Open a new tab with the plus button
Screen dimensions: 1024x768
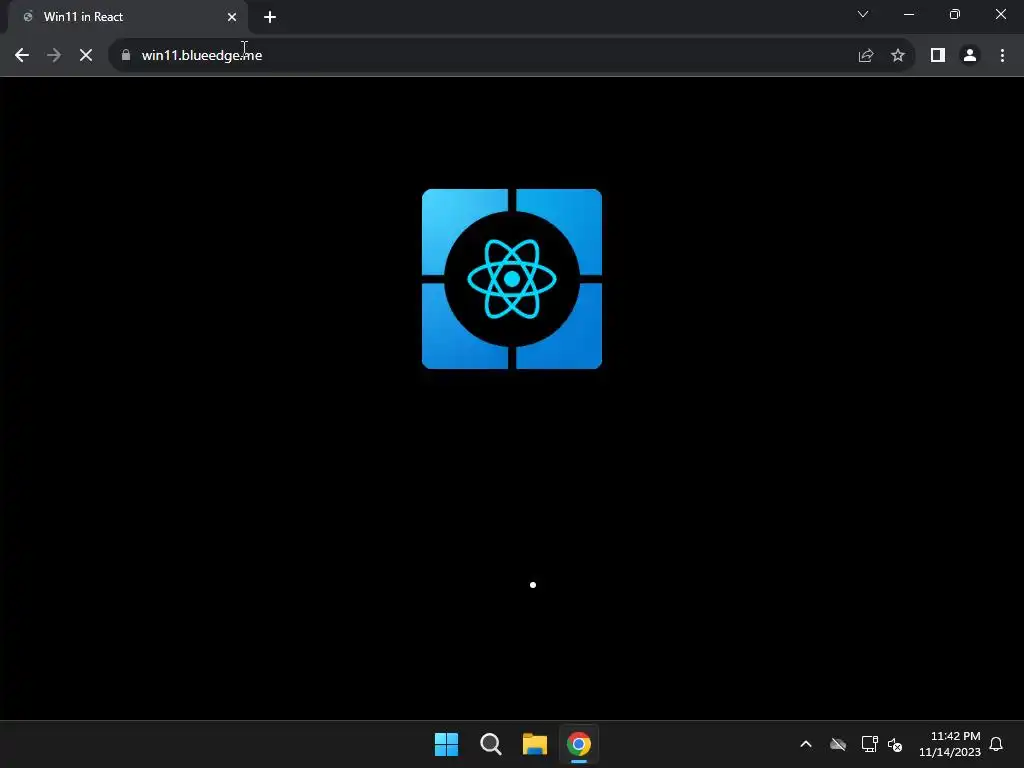point(270,17)
